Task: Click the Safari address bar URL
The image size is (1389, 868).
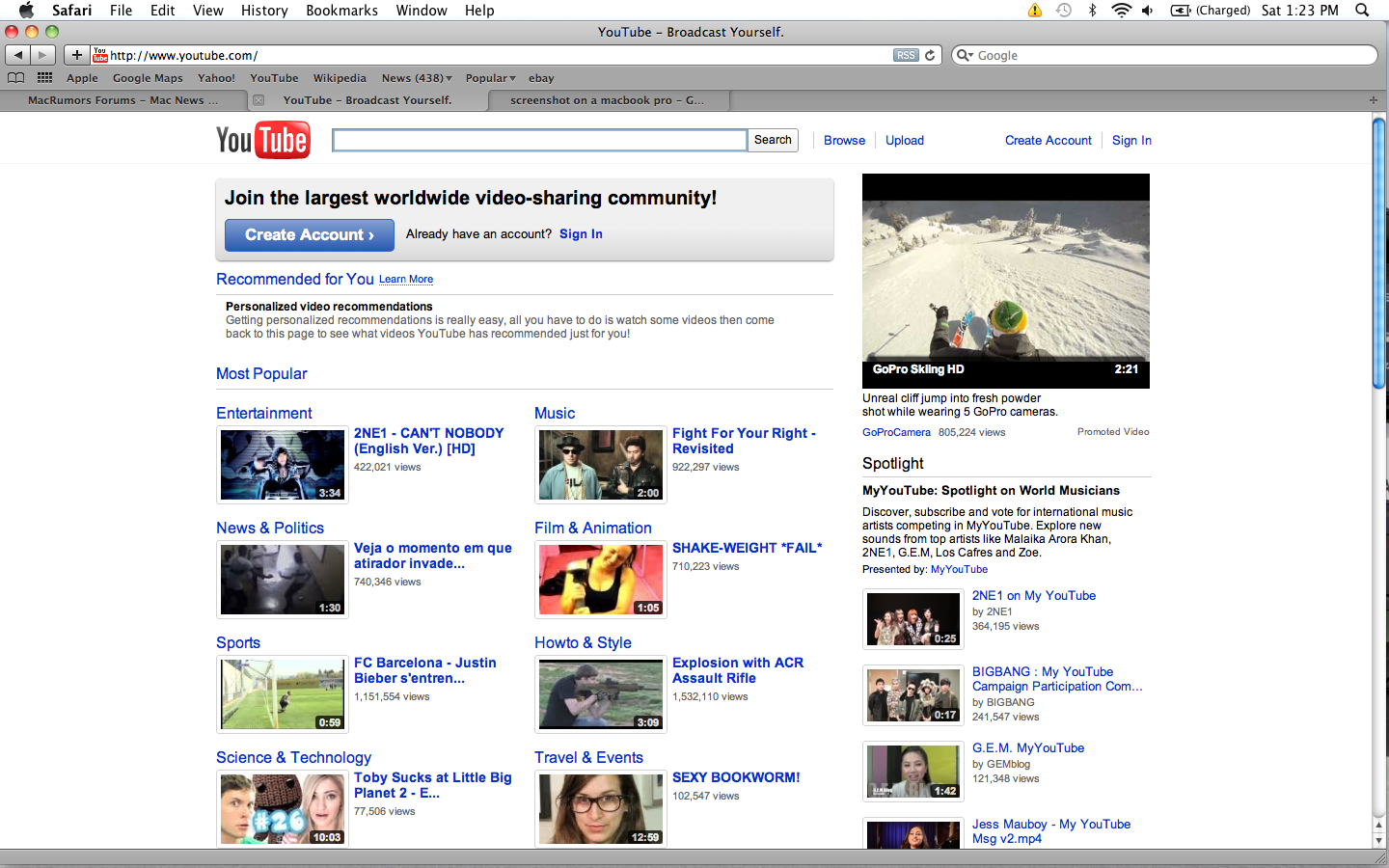Action: click(x=183, y=56)
